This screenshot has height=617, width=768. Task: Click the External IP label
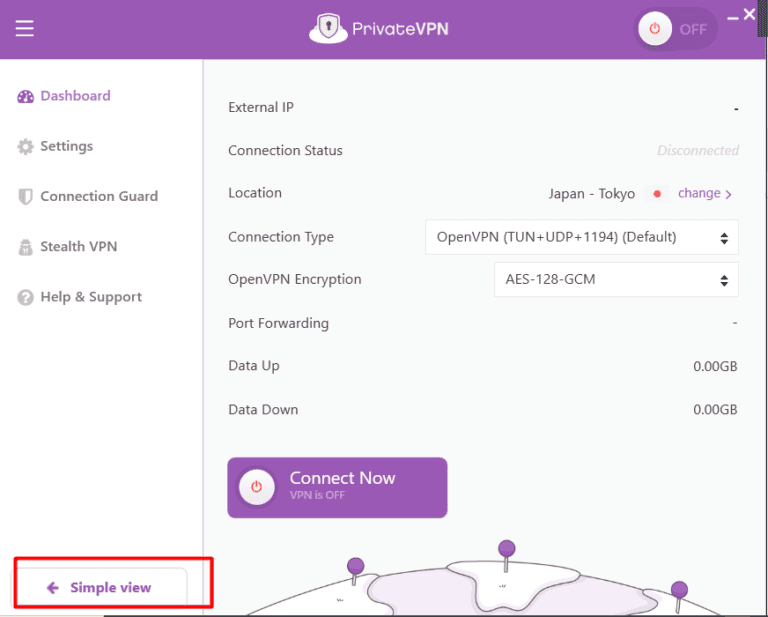(x=261, y=107)
